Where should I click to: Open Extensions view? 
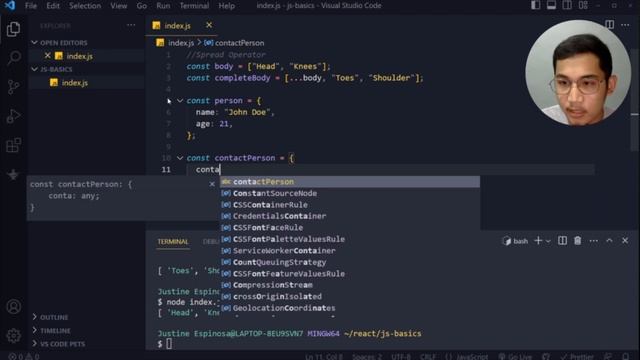coord(13,145)
